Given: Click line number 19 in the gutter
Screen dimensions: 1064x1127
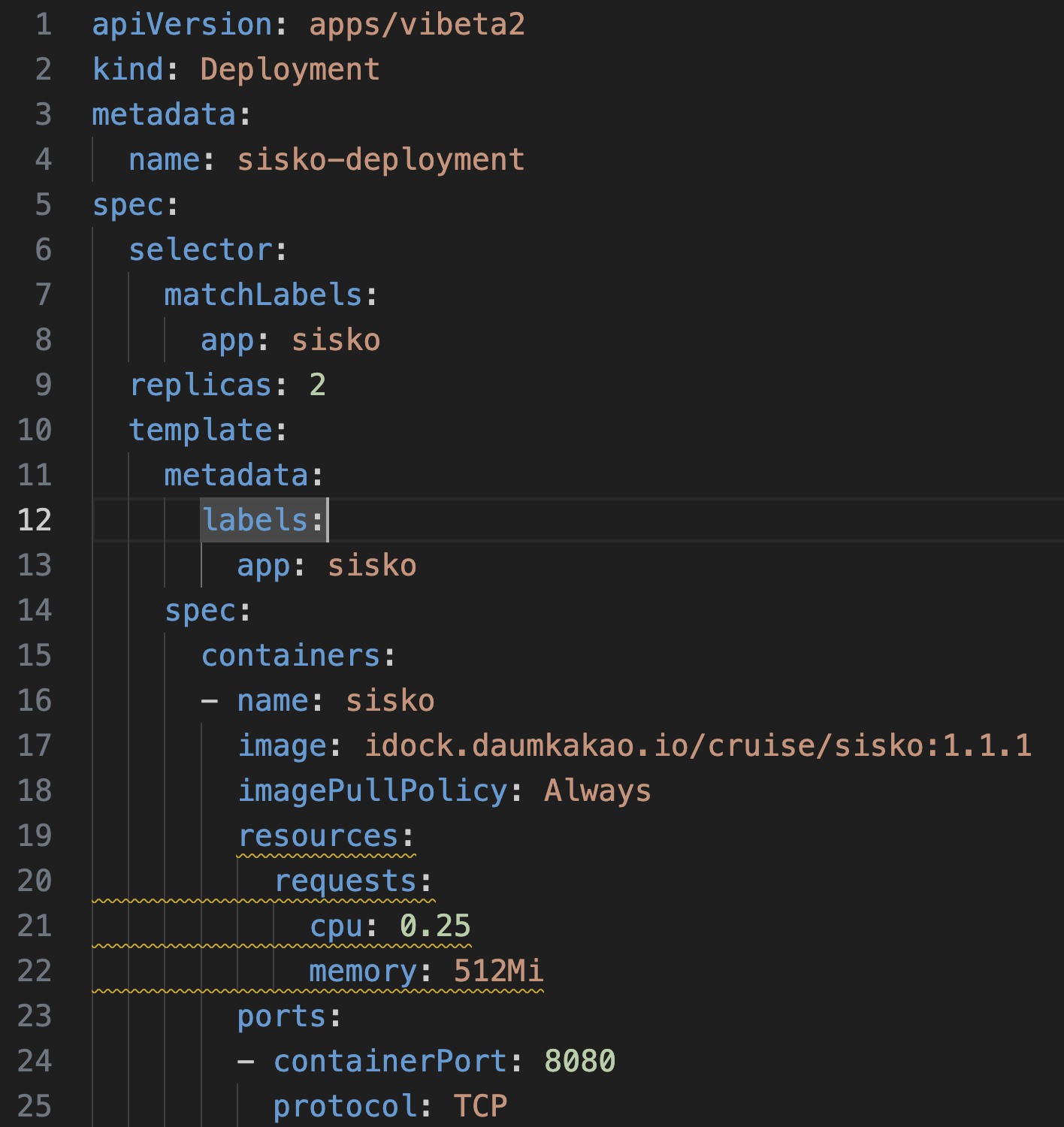Looking at the screenshot, I should 35,836.
